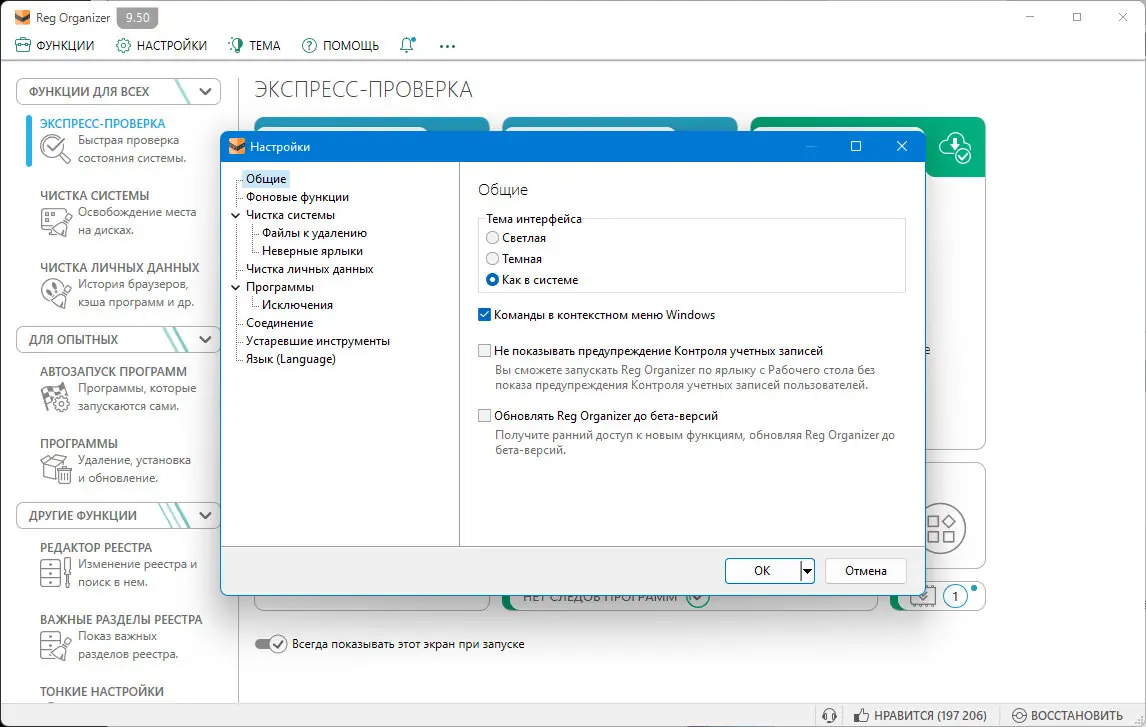Viewport: 1146px width, 727px height.
Task: Click the cloud download checkmark icon
Action: click(x=955, y=148)
